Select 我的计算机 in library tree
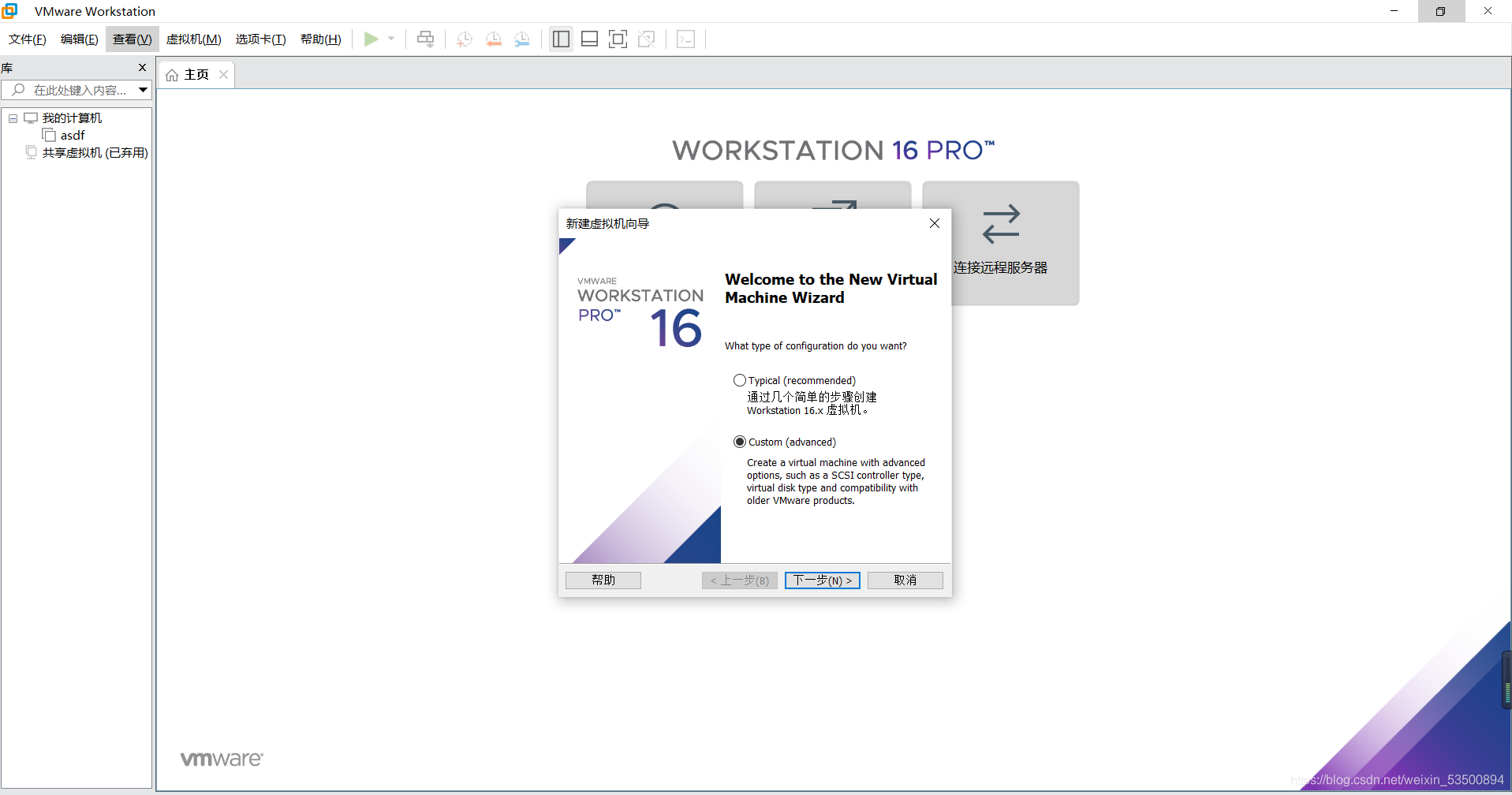1512x795 pixels. point(72,118)
